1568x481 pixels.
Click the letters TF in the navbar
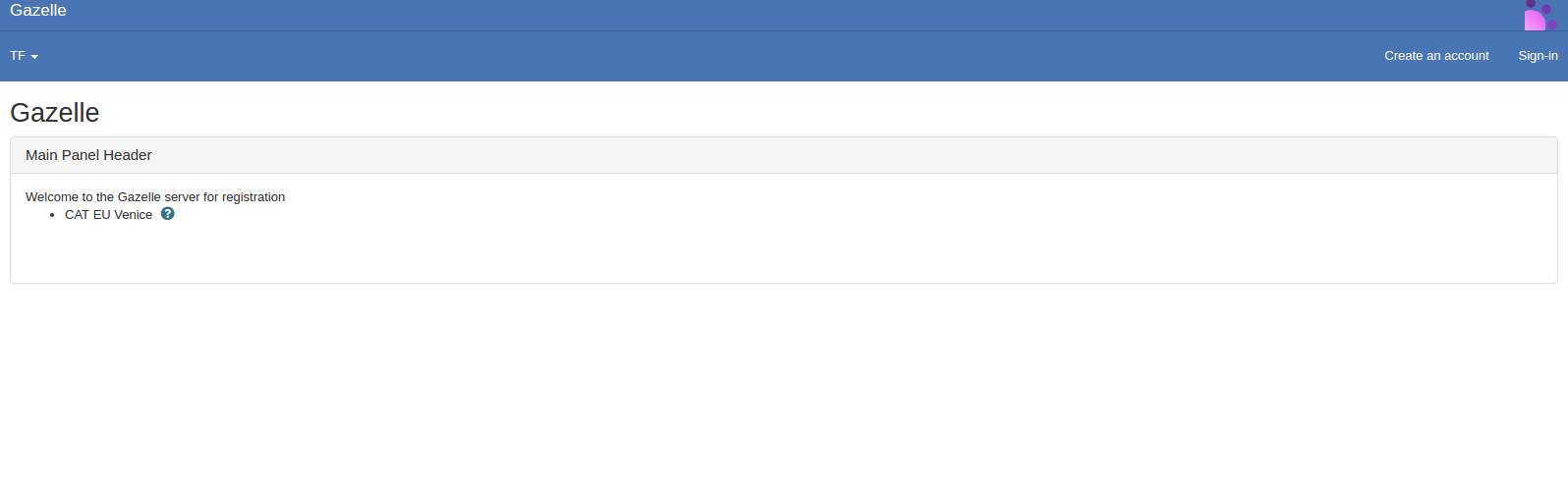18,56
